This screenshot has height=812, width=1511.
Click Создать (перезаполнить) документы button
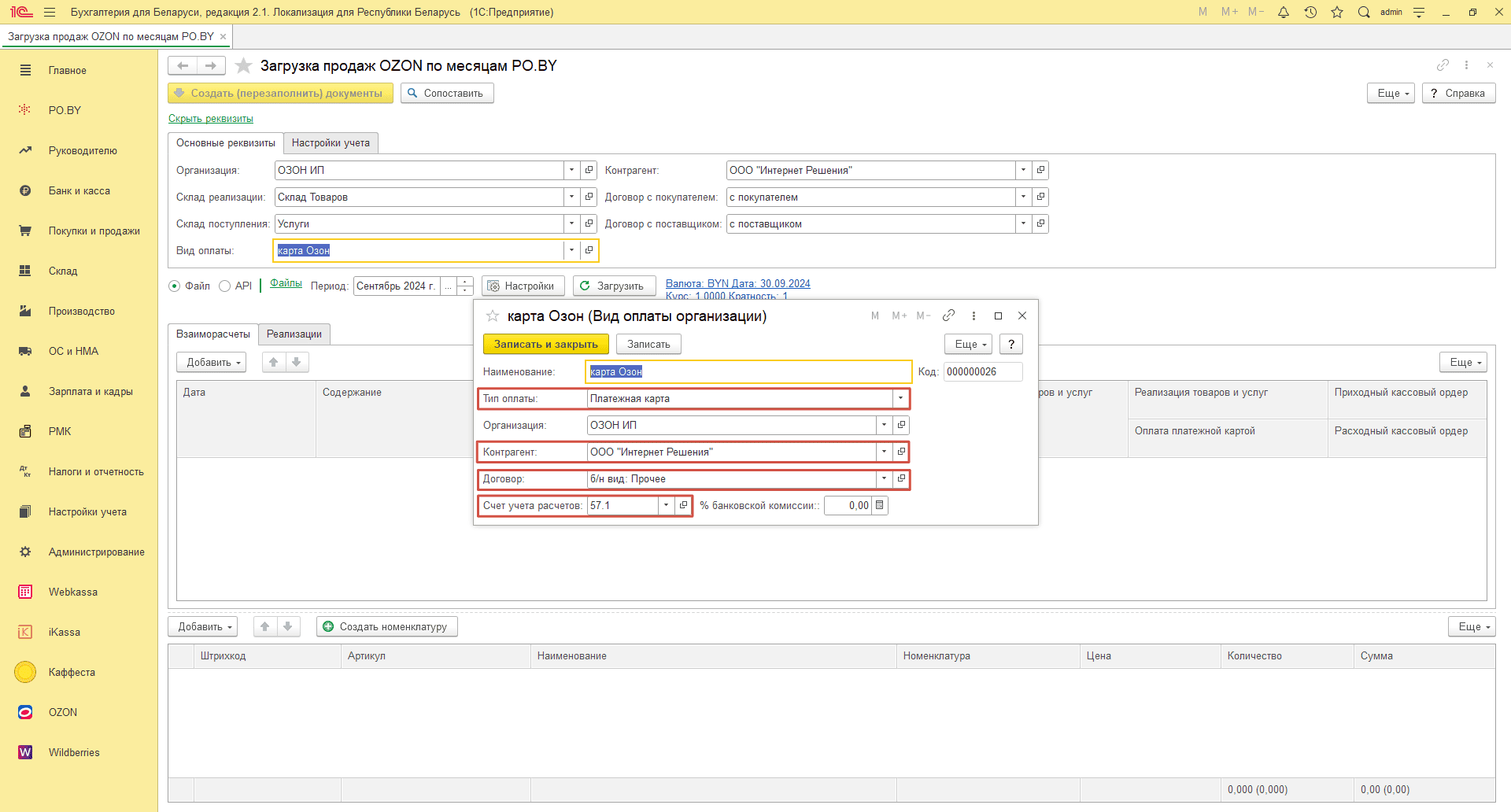pyautogui.click(x=280, y=93)
